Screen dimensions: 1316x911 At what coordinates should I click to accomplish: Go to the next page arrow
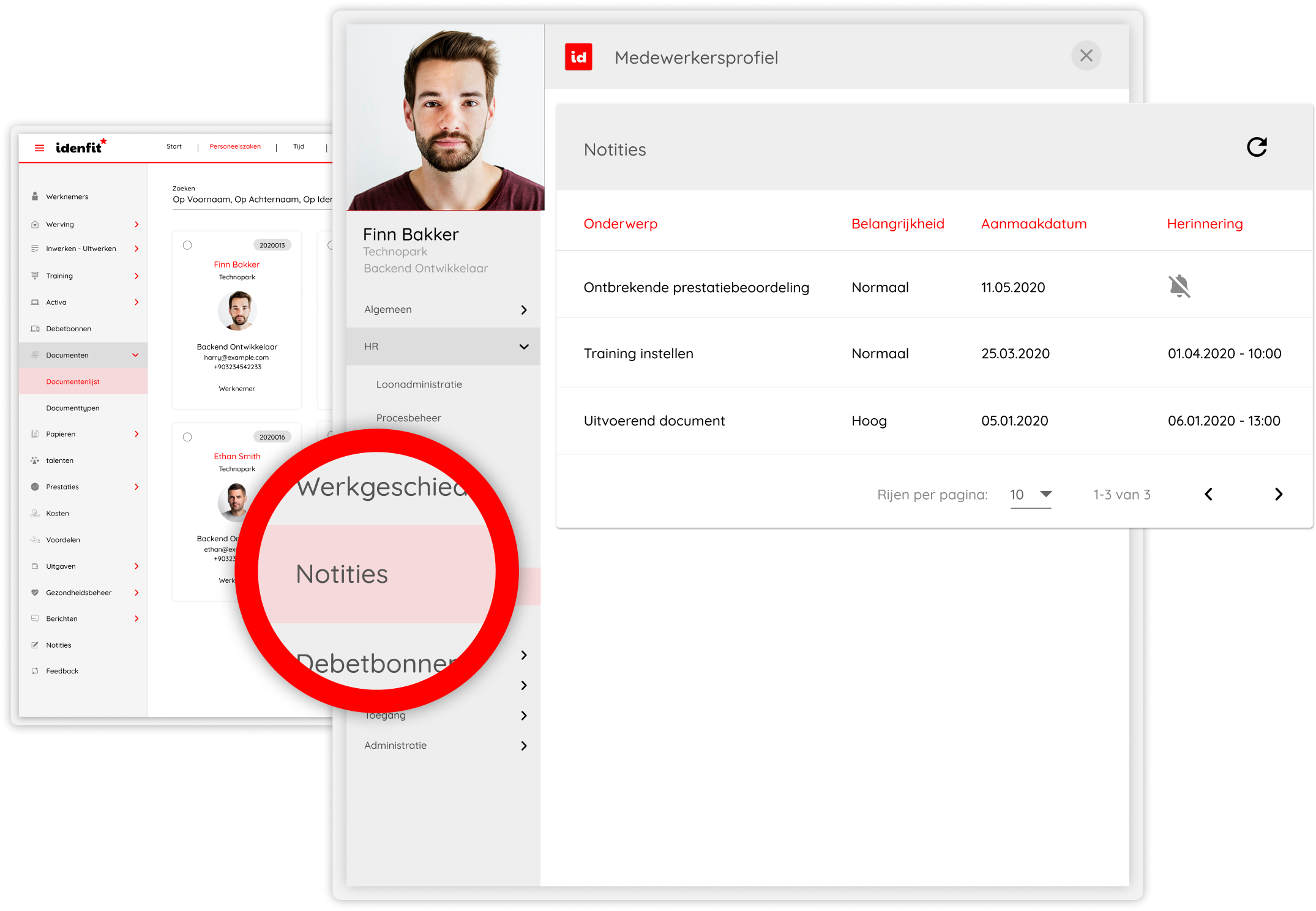1278,494
